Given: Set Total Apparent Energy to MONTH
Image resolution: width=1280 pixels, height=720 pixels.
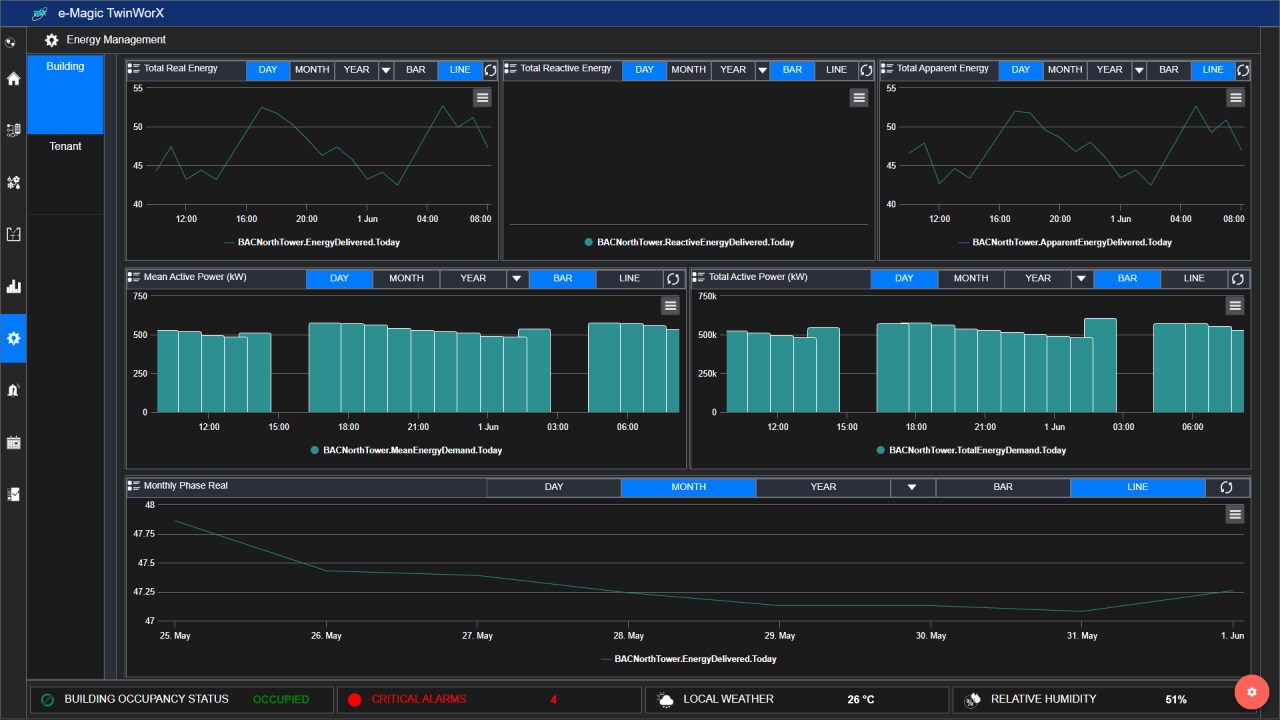Looking at the screenshot, I should coord(1065,70).
